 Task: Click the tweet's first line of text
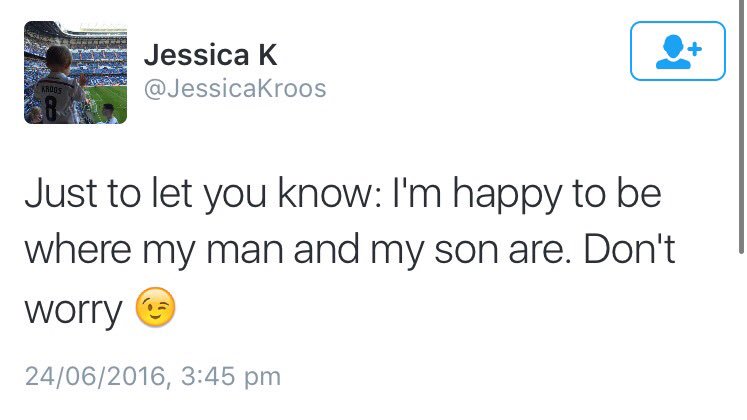(343, 194)
